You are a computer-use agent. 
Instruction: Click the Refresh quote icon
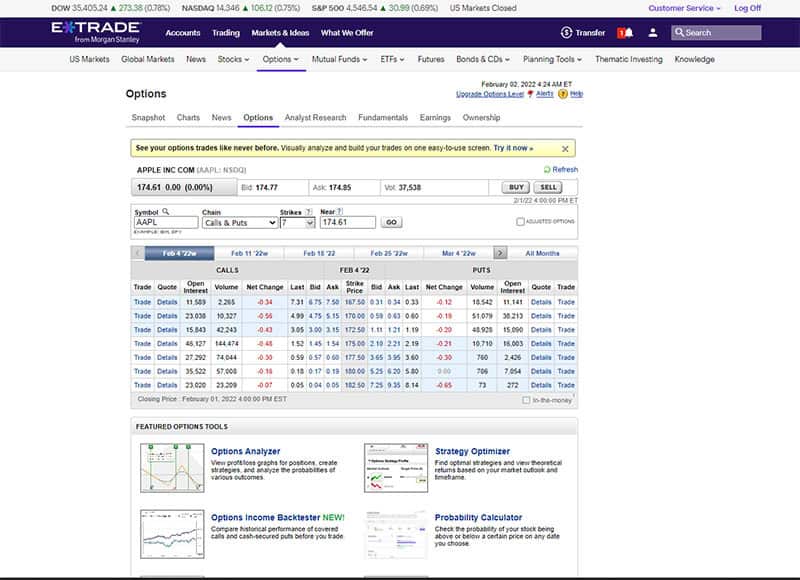tap(546, 169)
